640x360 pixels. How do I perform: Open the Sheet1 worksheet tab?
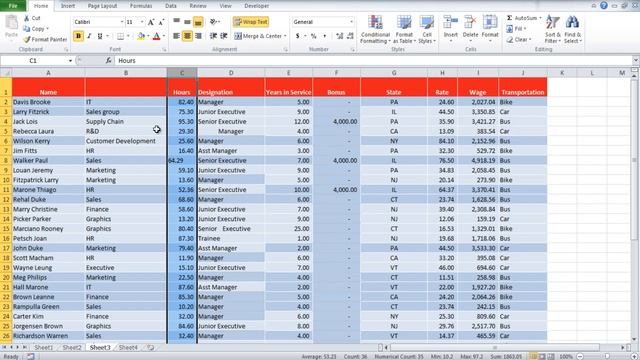point(43,347)
